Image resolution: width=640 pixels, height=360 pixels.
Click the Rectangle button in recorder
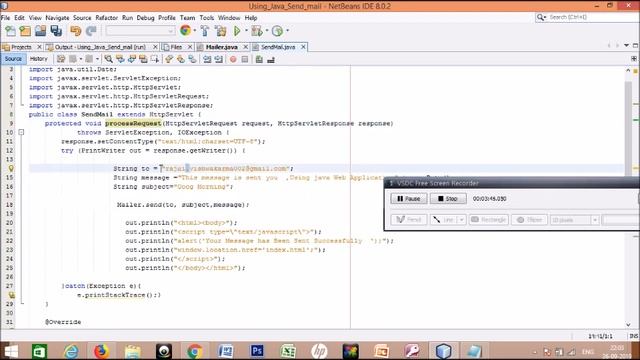[x=489, y=220]
